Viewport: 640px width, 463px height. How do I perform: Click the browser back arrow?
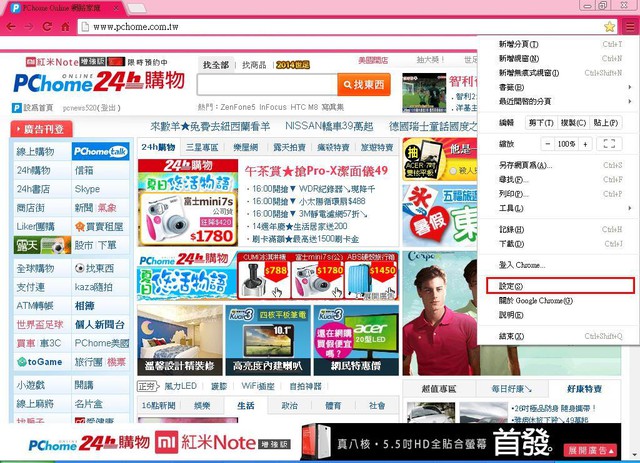(x=11, y=27)
